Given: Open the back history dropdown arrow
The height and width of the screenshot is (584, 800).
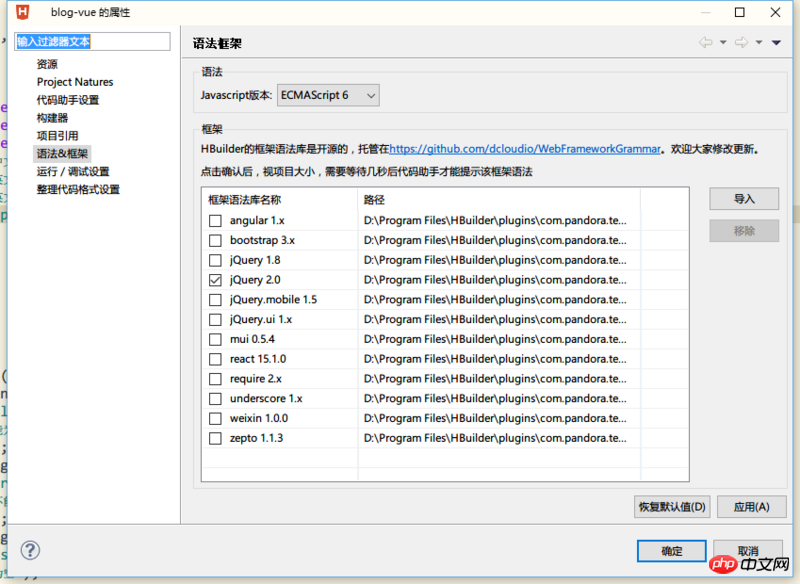Looking at the screenshot, I should click(723, 42).
